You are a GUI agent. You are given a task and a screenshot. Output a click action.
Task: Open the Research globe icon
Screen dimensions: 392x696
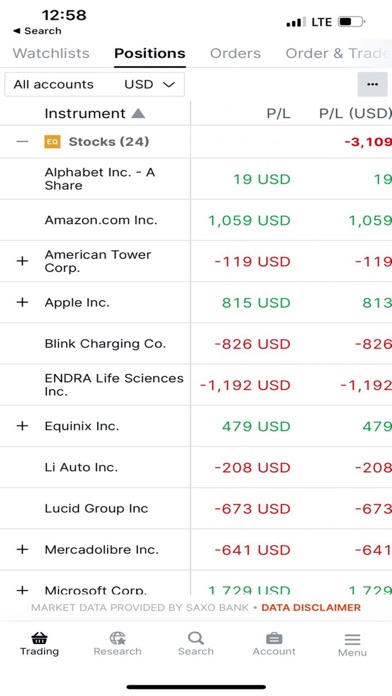click(x=118, y=638)
